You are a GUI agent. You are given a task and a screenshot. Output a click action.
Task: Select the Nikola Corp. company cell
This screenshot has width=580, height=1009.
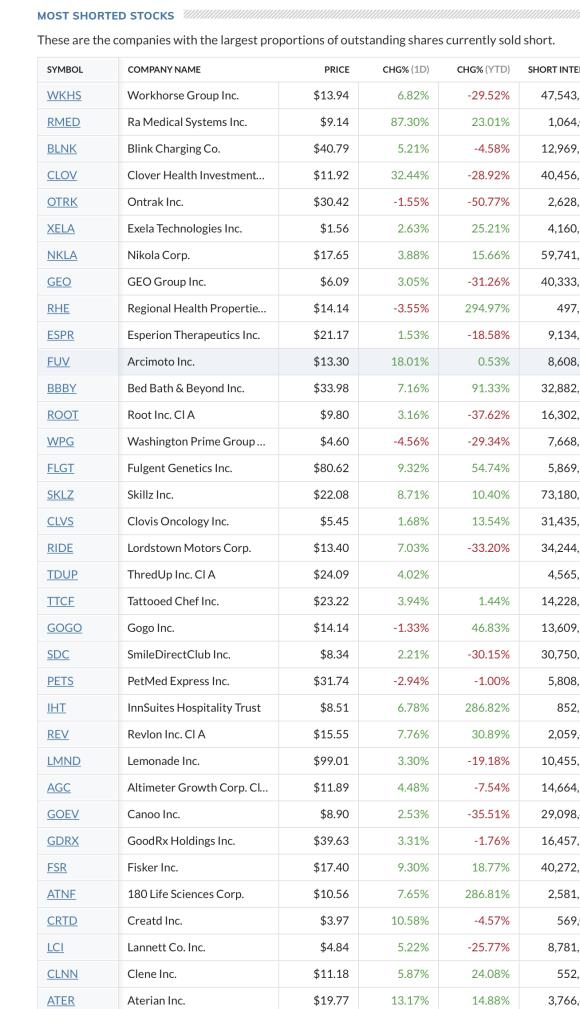point(158,255)
